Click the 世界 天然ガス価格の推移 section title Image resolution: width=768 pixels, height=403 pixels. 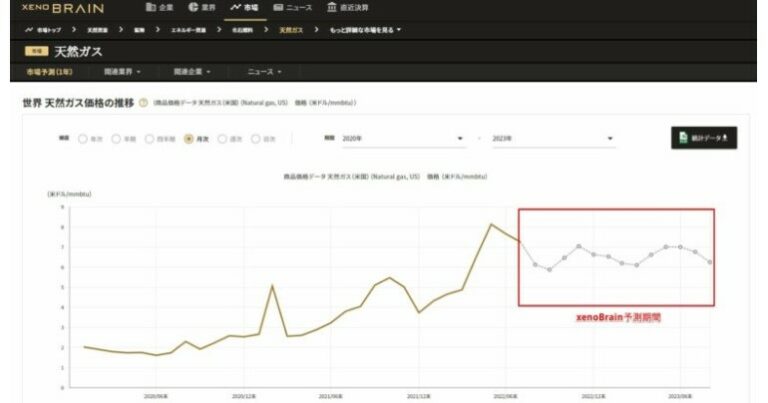(78, 103)
